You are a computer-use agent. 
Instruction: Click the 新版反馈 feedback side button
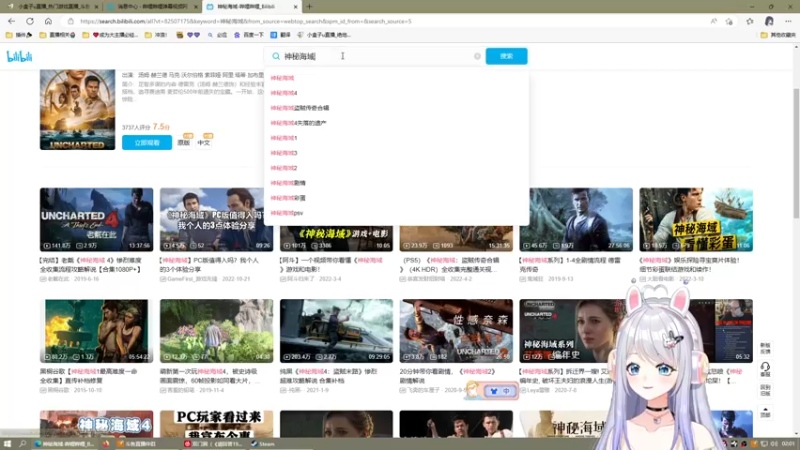click(765, 348)
